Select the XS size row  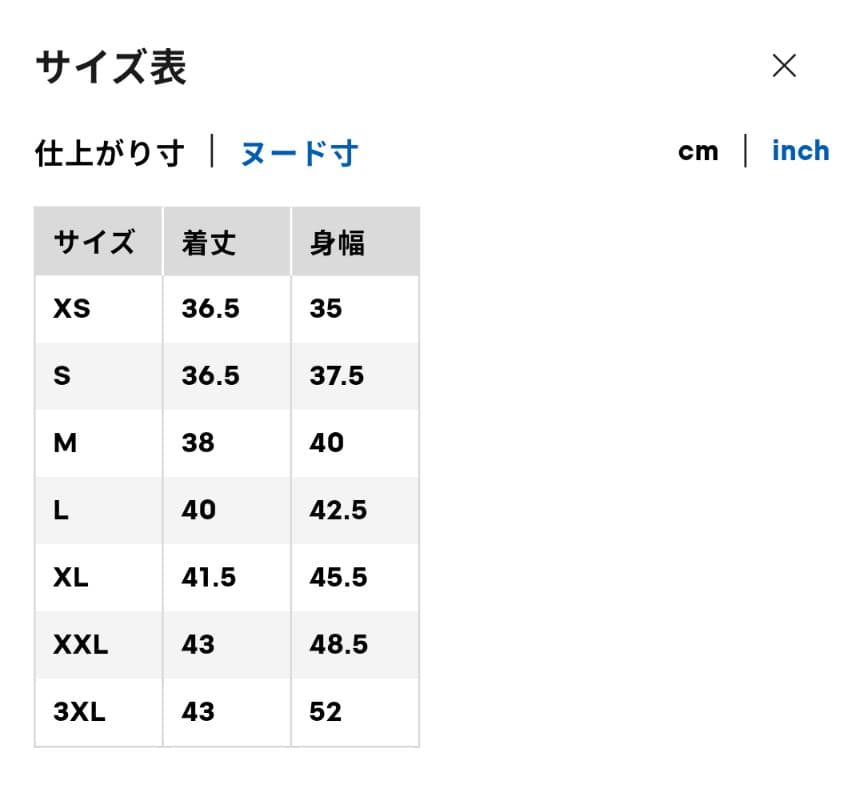click(227, 309)
